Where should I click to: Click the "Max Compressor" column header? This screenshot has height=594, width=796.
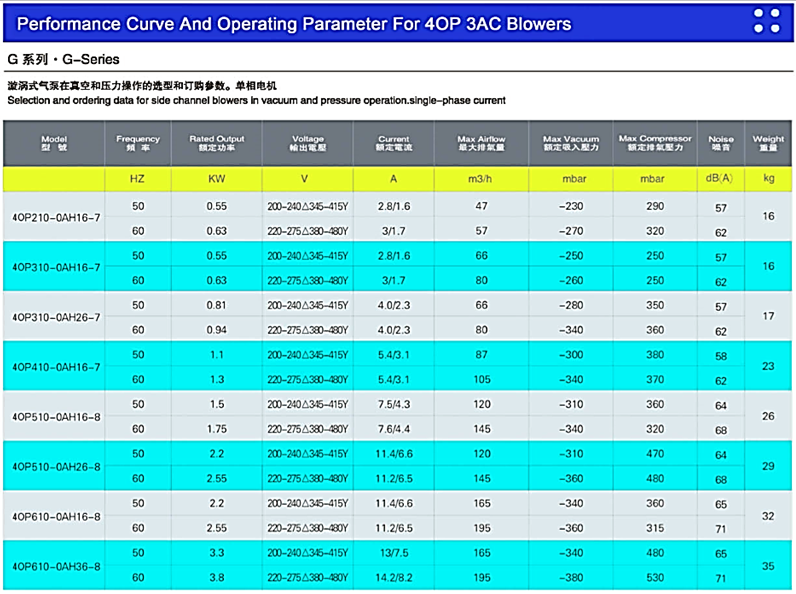[655, 143]
